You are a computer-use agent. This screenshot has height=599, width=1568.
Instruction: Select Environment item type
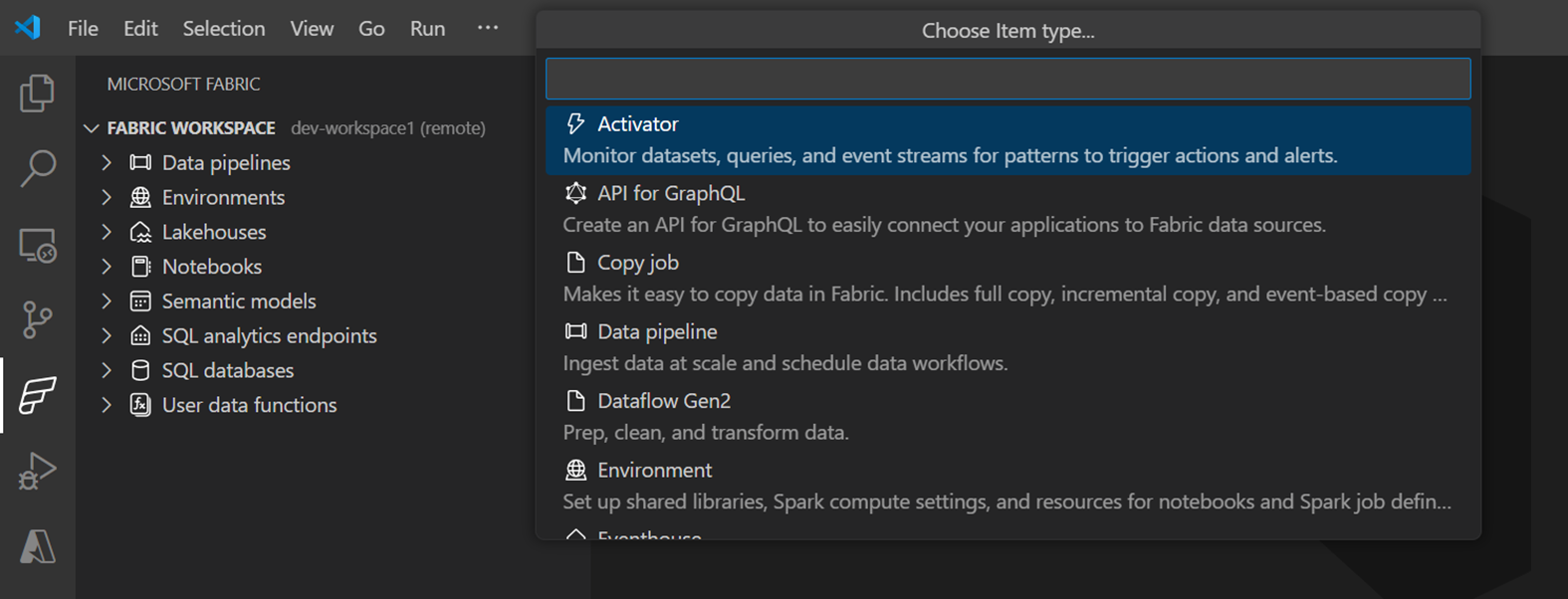click(x=1008, y=486)
